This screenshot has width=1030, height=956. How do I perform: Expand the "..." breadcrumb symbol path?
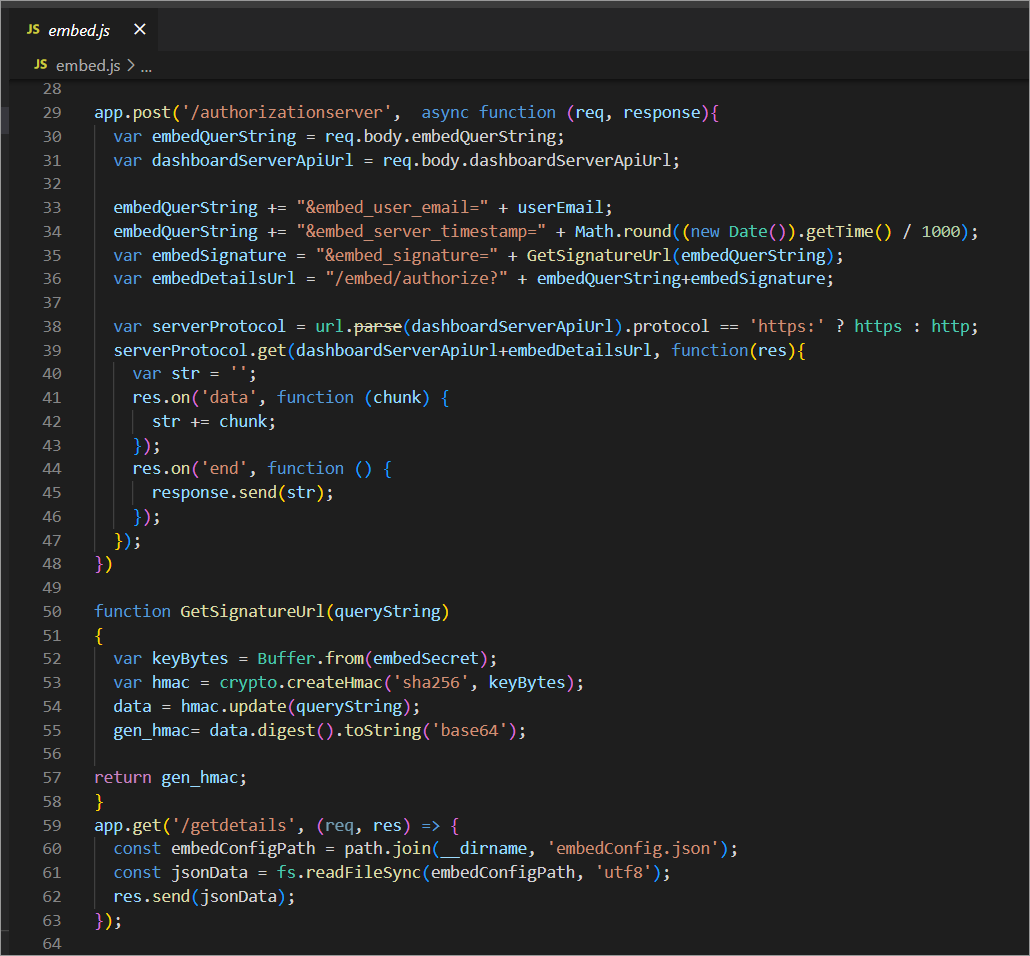tap(146, 65)
